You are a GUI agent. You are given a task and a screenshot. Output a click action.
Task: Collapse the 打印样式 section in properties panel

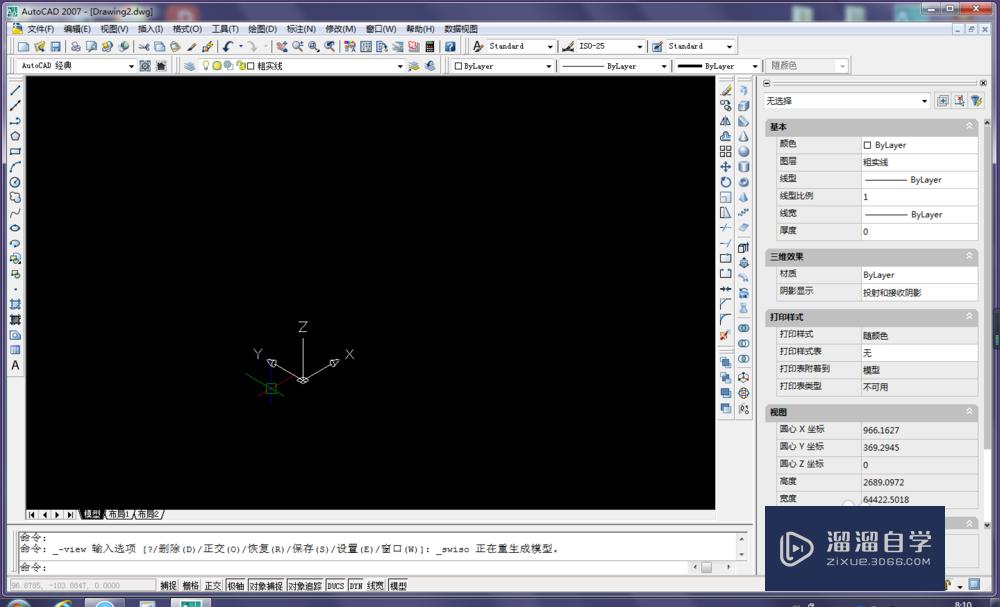coord(967,317)
